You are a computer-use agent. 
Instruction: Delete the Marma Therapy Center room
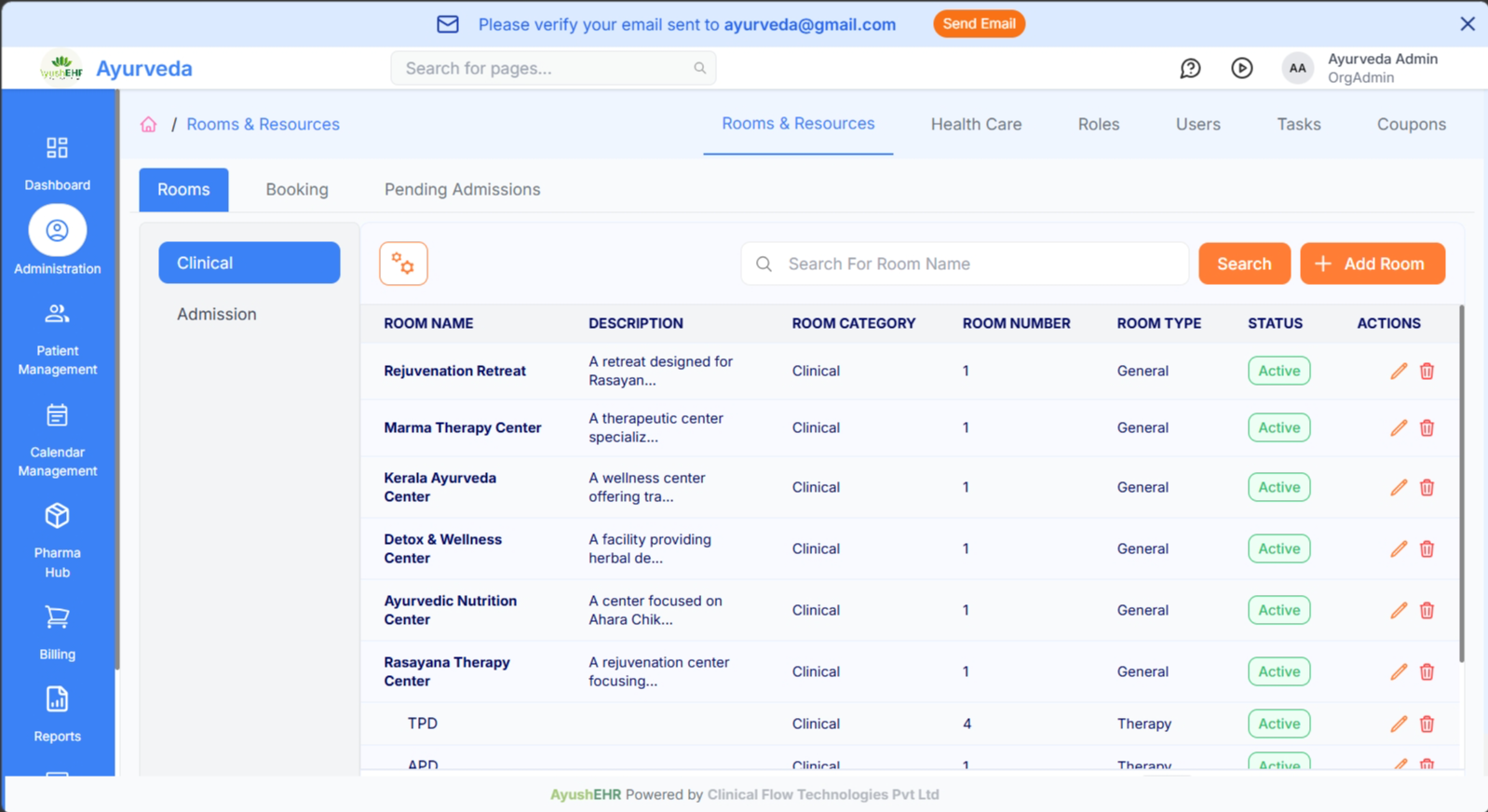pos(1427,427)
